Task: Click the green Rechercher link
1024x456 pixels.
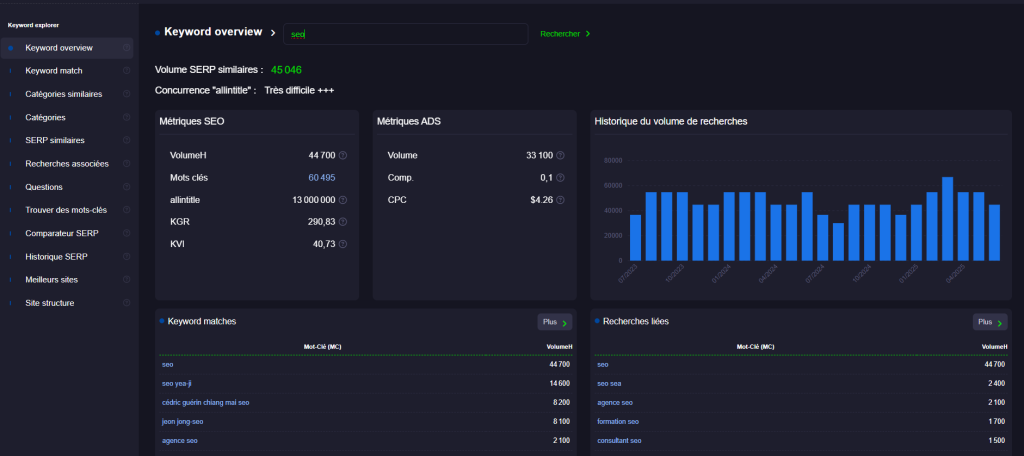Action: coord(565,34)
